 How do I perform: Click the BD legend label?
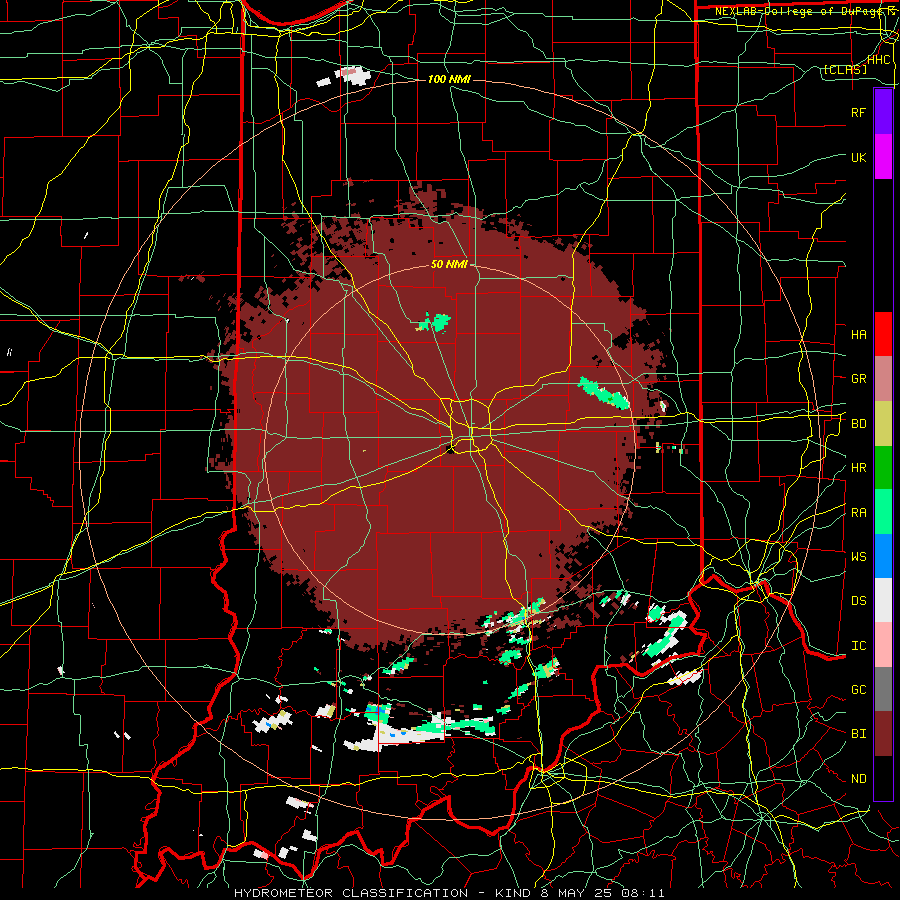click(x=858, y=424)
